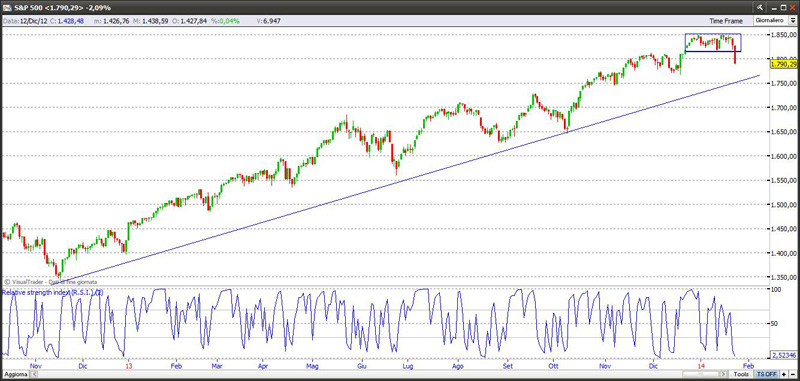Click the maximum value M: 1.438,59

tap(151, 21)
